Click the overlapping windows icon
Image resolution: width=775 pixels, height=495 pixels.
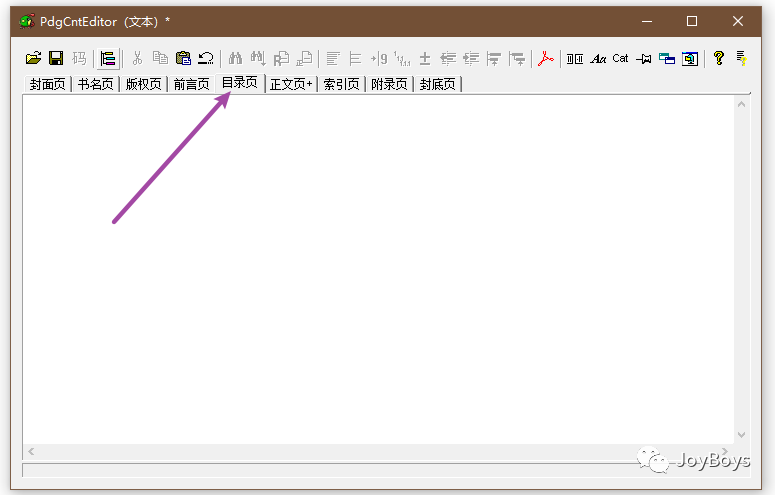[x=667, y=59]
